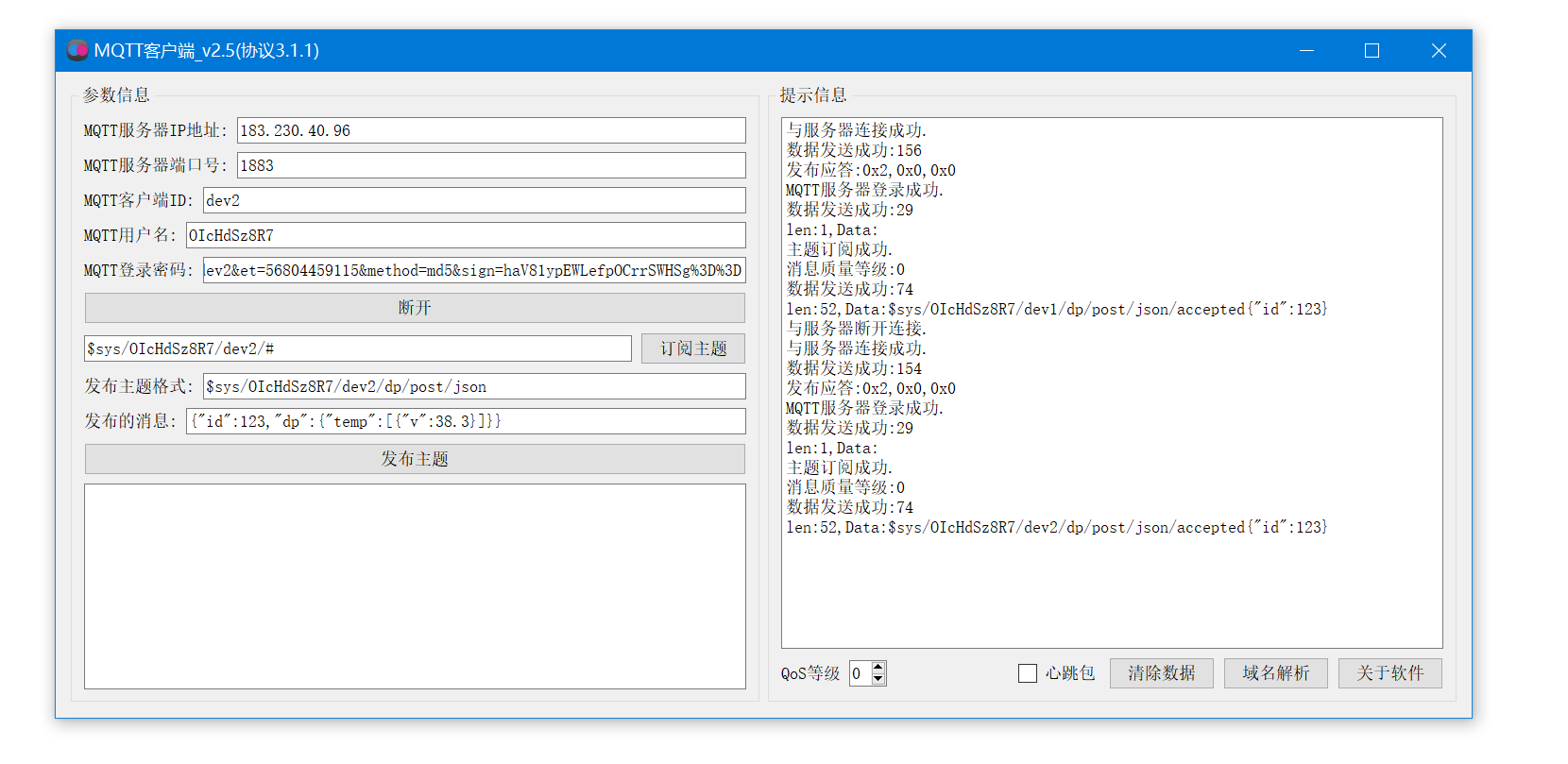
Task: Focus the MQTT server IP address field
Action: click(x=490, y=130)
